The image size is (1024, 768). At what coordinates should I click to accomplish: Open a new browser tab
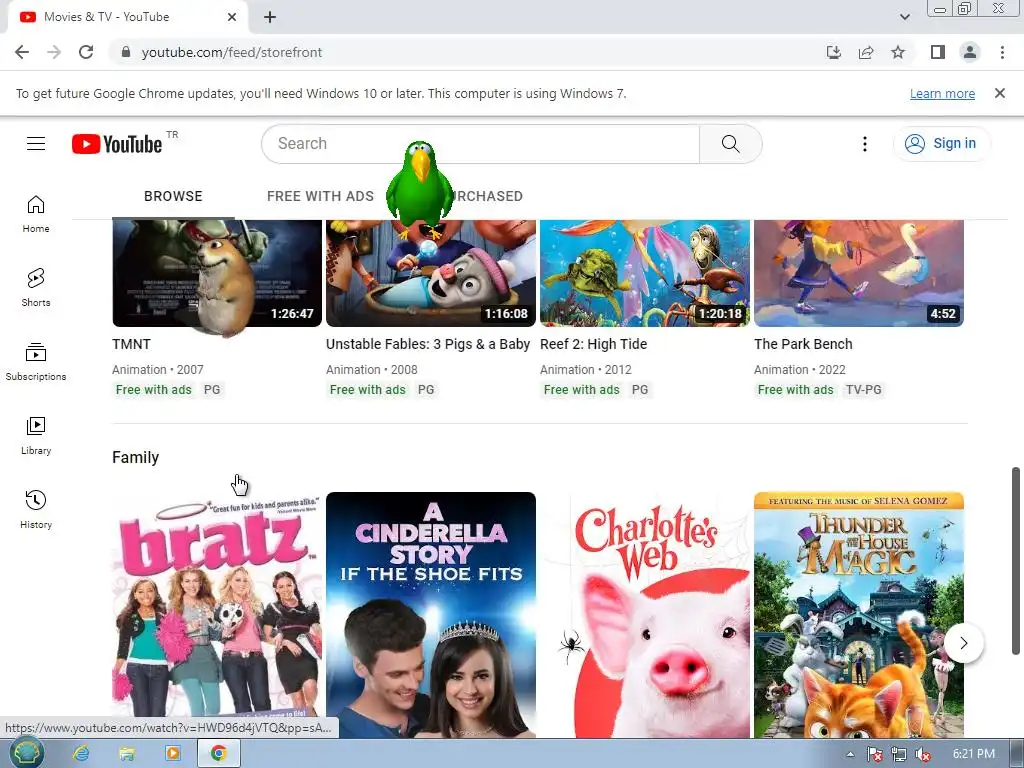(270, 17)
